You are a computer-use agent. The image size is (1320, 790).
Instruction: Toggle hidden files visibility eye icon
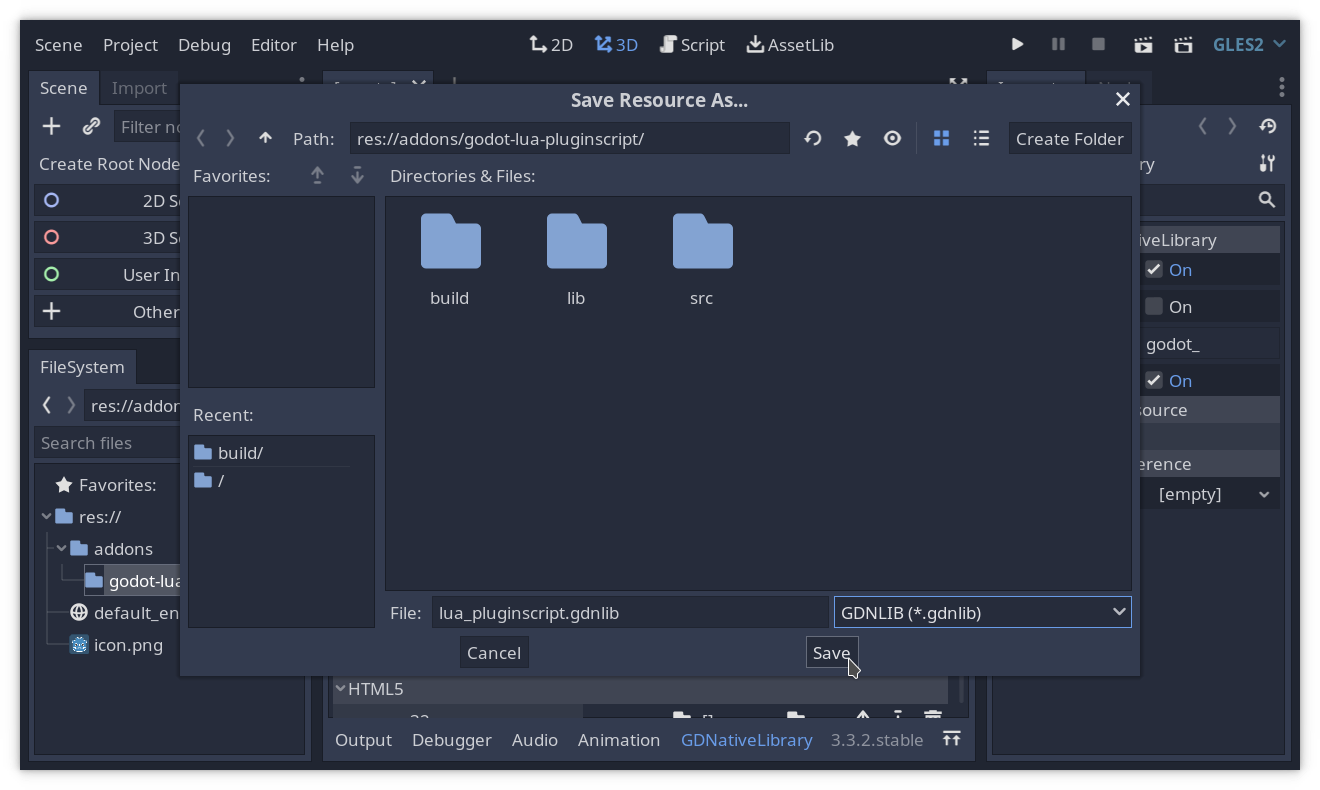pos(892,139)
